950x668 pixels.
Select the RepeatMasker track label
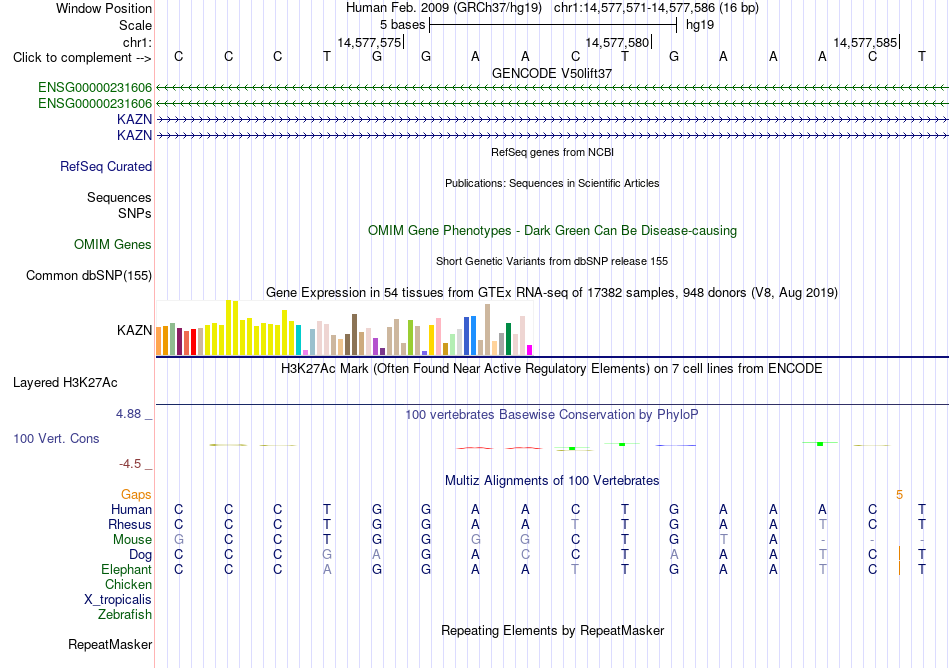coord(110,644)
